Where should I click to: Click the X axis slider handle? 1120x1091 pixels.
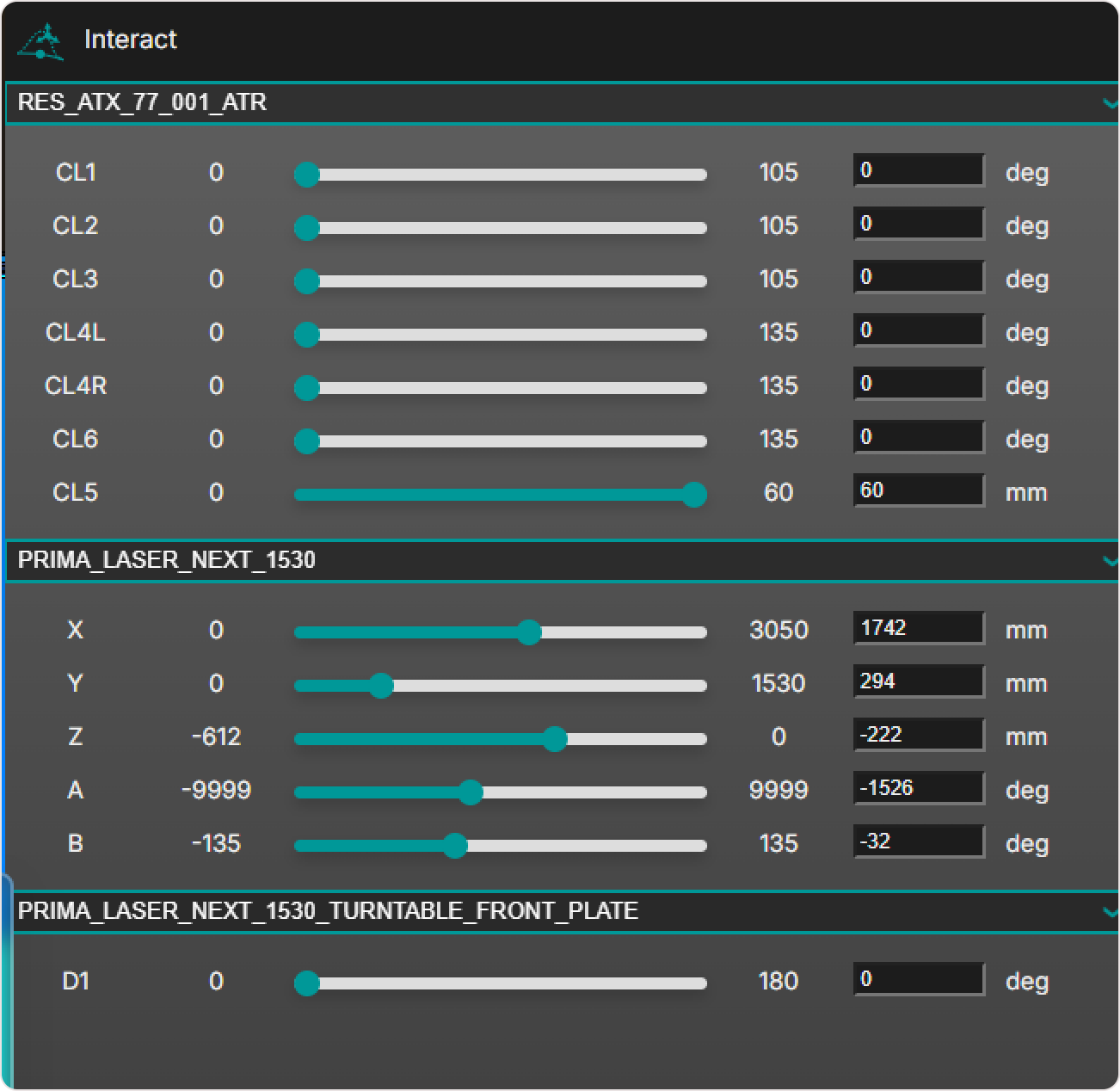click(x=529, y=632)
